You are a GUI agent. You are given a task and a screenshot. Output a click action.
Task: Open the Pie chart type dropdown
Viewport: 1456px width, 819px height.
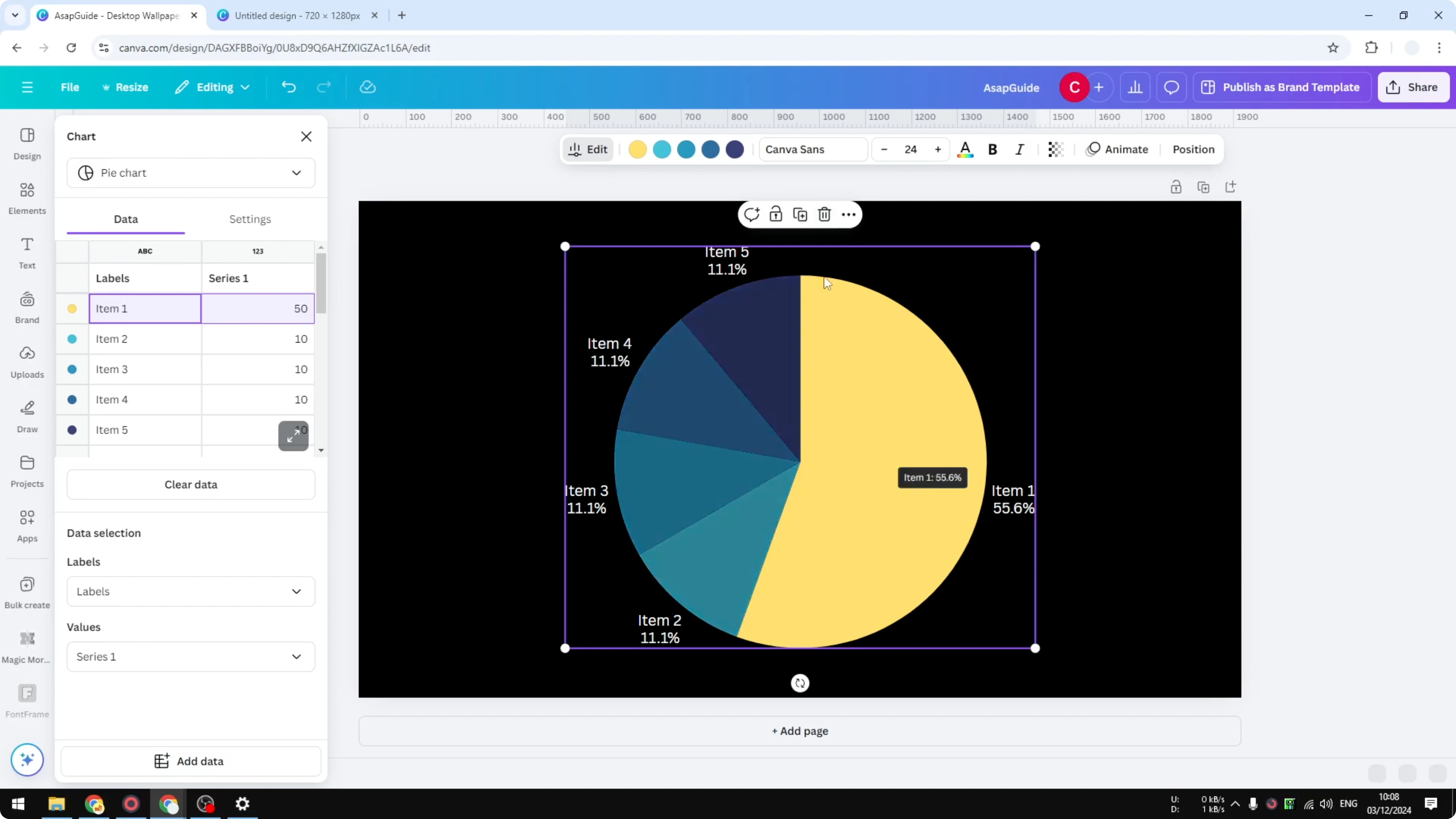tap(191, 173)
